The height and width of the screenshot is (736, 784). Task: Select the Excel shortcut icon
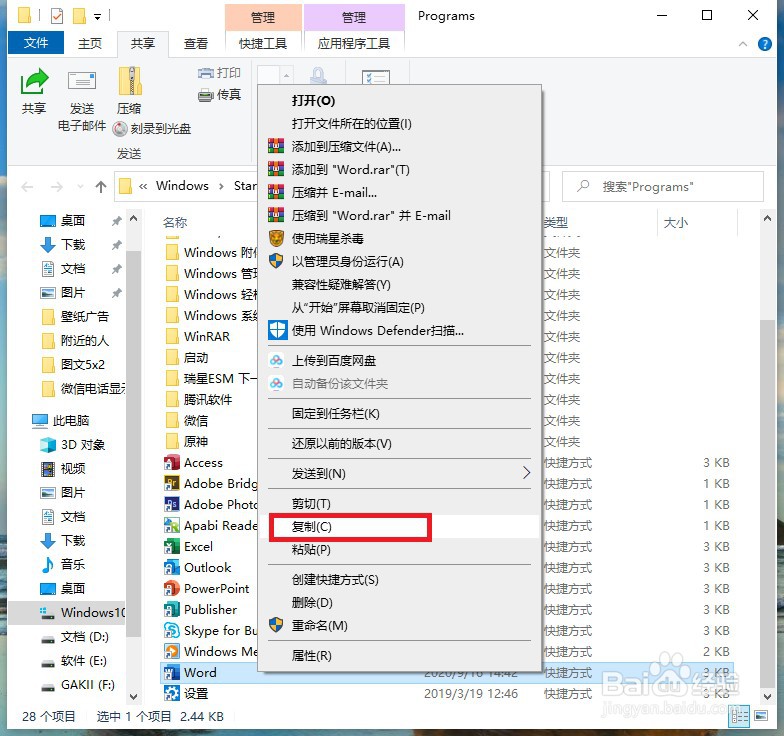click(172, 546)
